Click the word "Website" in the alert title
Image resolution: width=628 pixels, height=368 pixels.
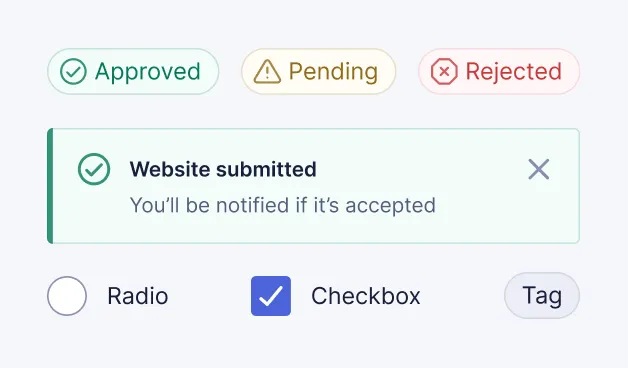[170, 169]
